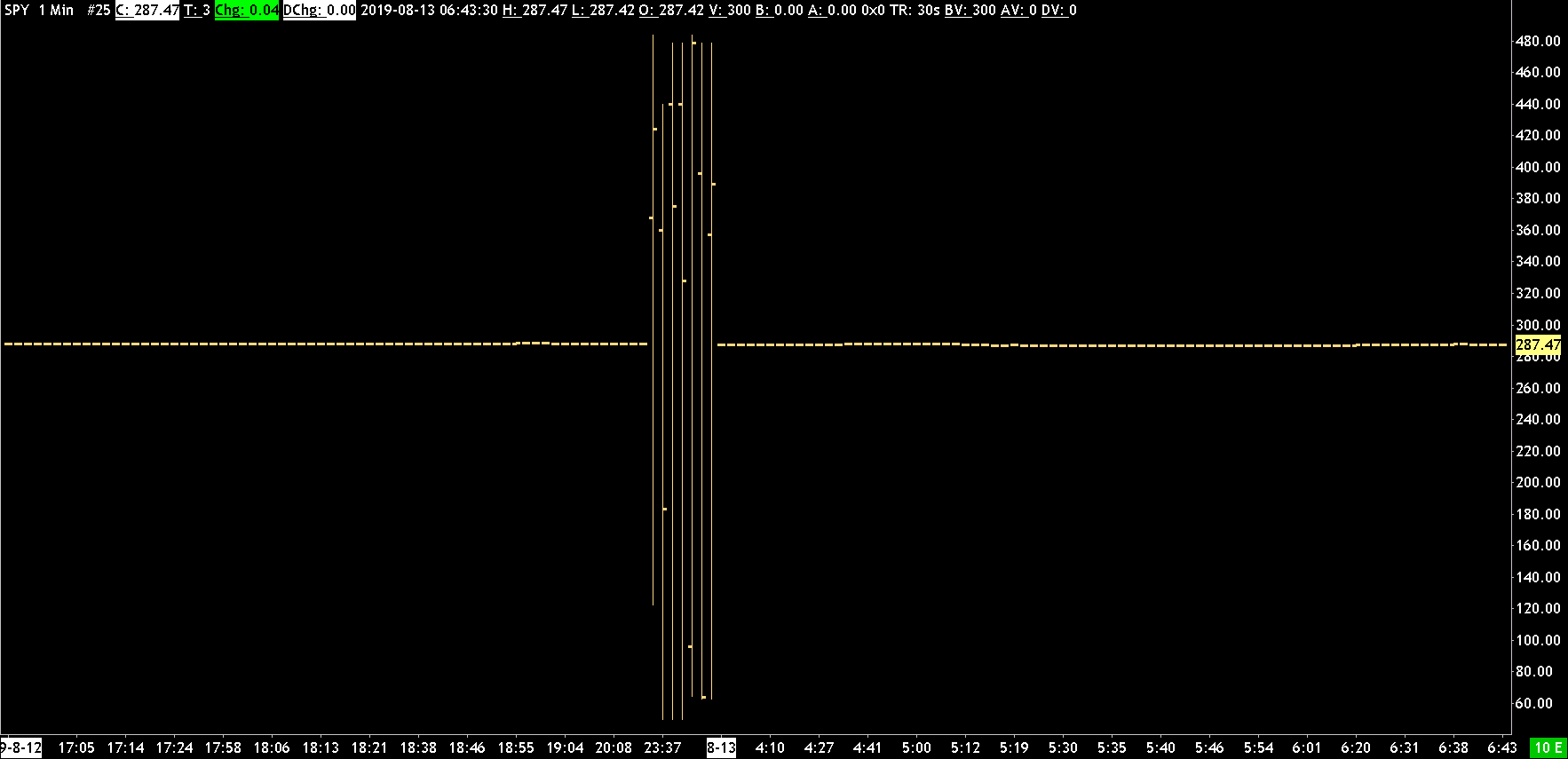Screen dimensions: 1568x759
Task: Select the green "Chg: 0.04" field
Action: click(x=247, y=11)
